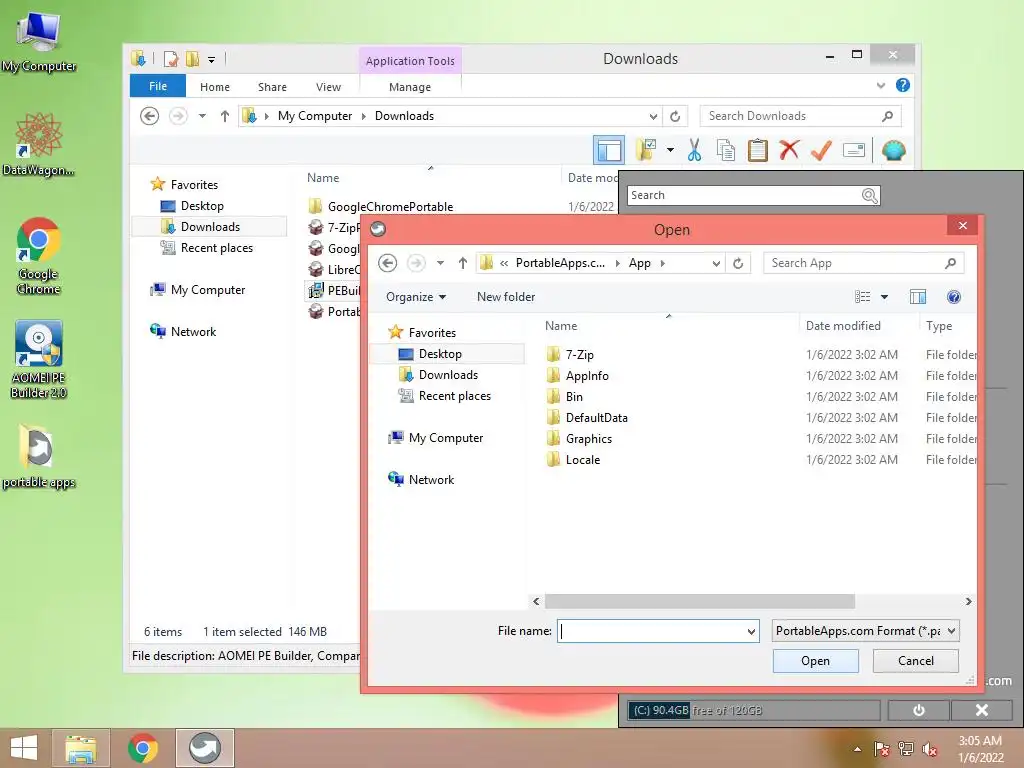Open the Manage ribbon tab
This screenshot has height=768, width=1024.
410,87
